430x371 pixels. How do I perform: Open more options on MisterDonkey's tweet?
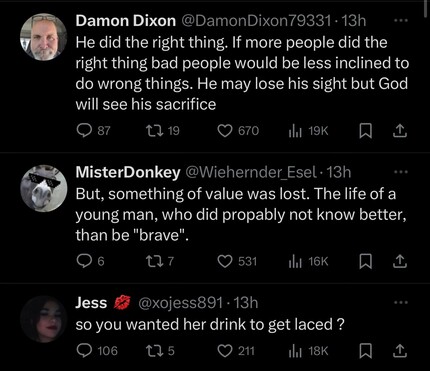click(401, 172)
